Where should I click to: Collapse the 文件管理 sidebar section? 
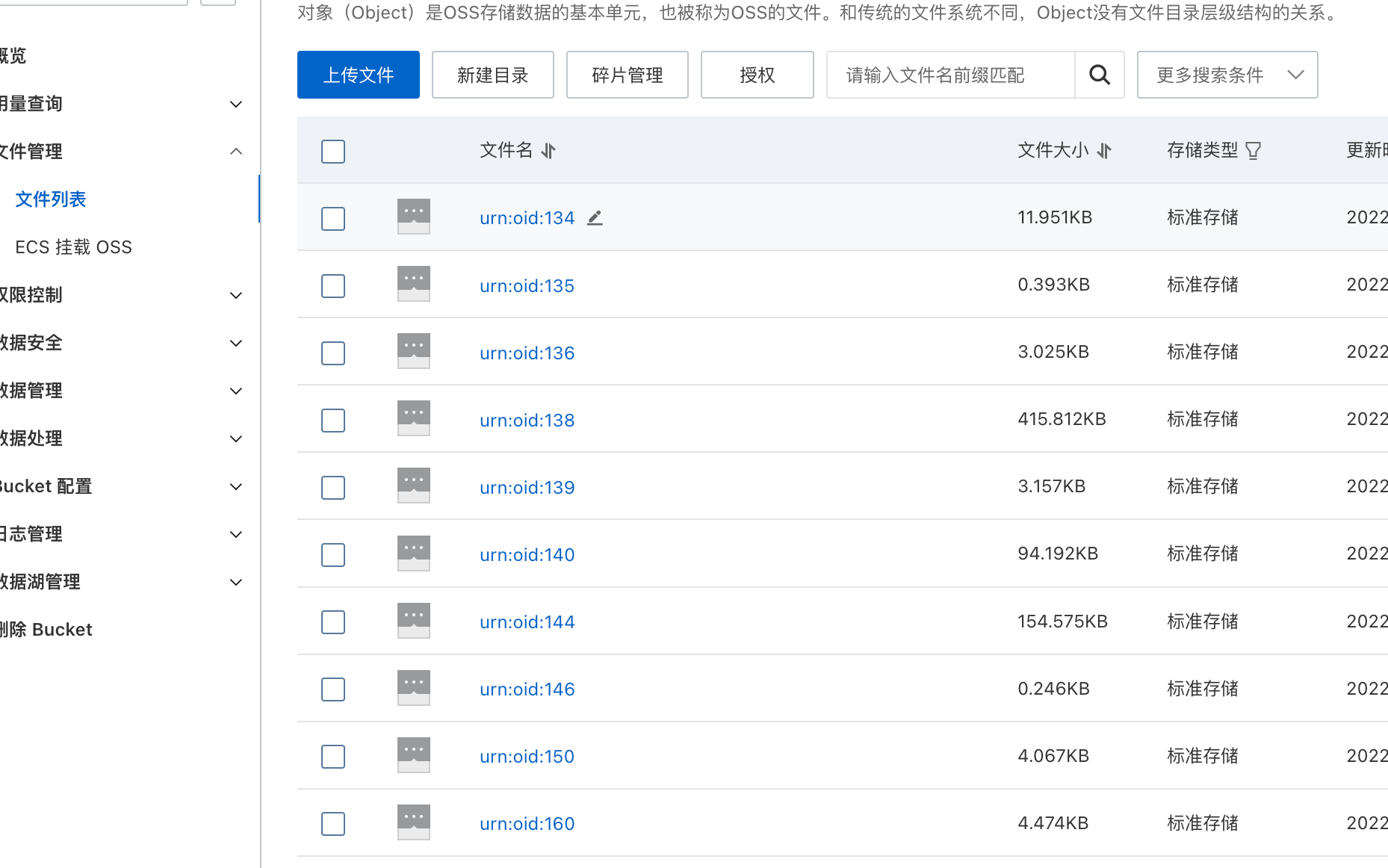click(236, 152)
